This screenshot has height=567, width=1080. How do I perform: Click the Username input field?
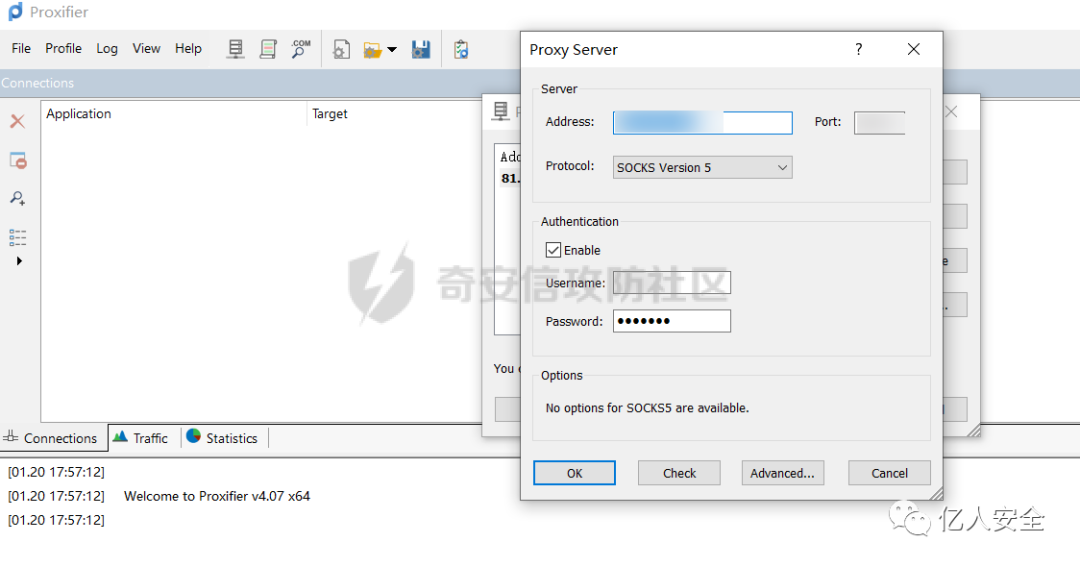coord(672,282)
